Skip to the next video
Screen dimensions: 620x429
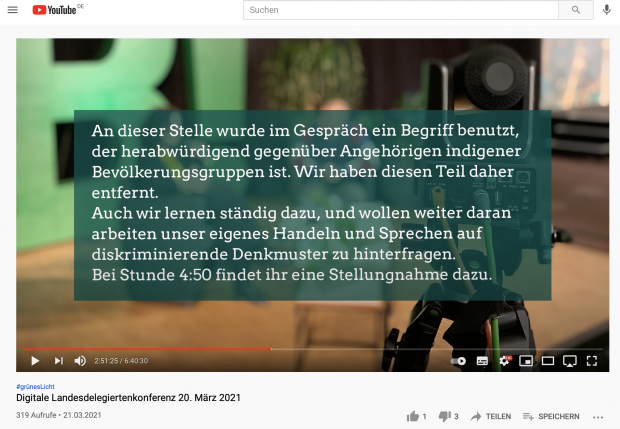pos(58,360)
